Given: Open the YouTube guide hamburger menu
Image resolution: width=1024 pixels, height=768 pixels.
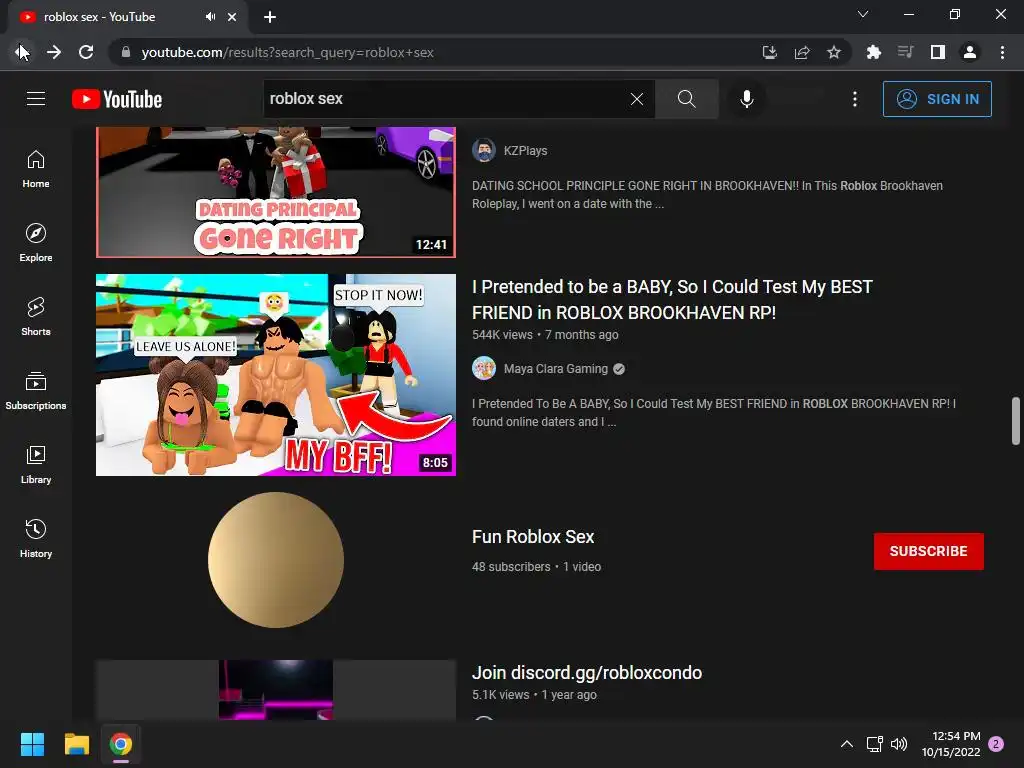Looking at the screenshot, I should [36, 99].
